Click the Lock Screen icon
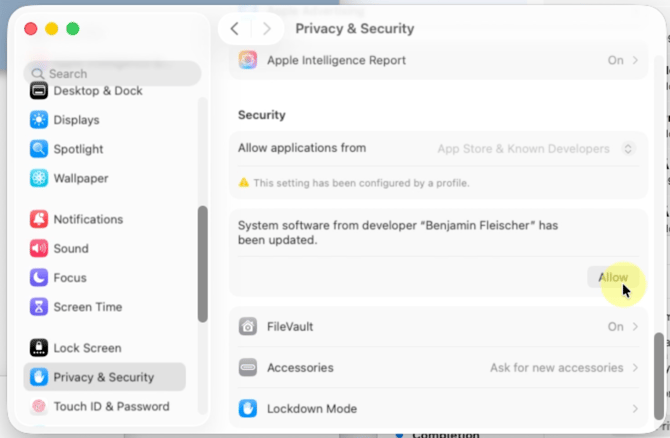 39,348
